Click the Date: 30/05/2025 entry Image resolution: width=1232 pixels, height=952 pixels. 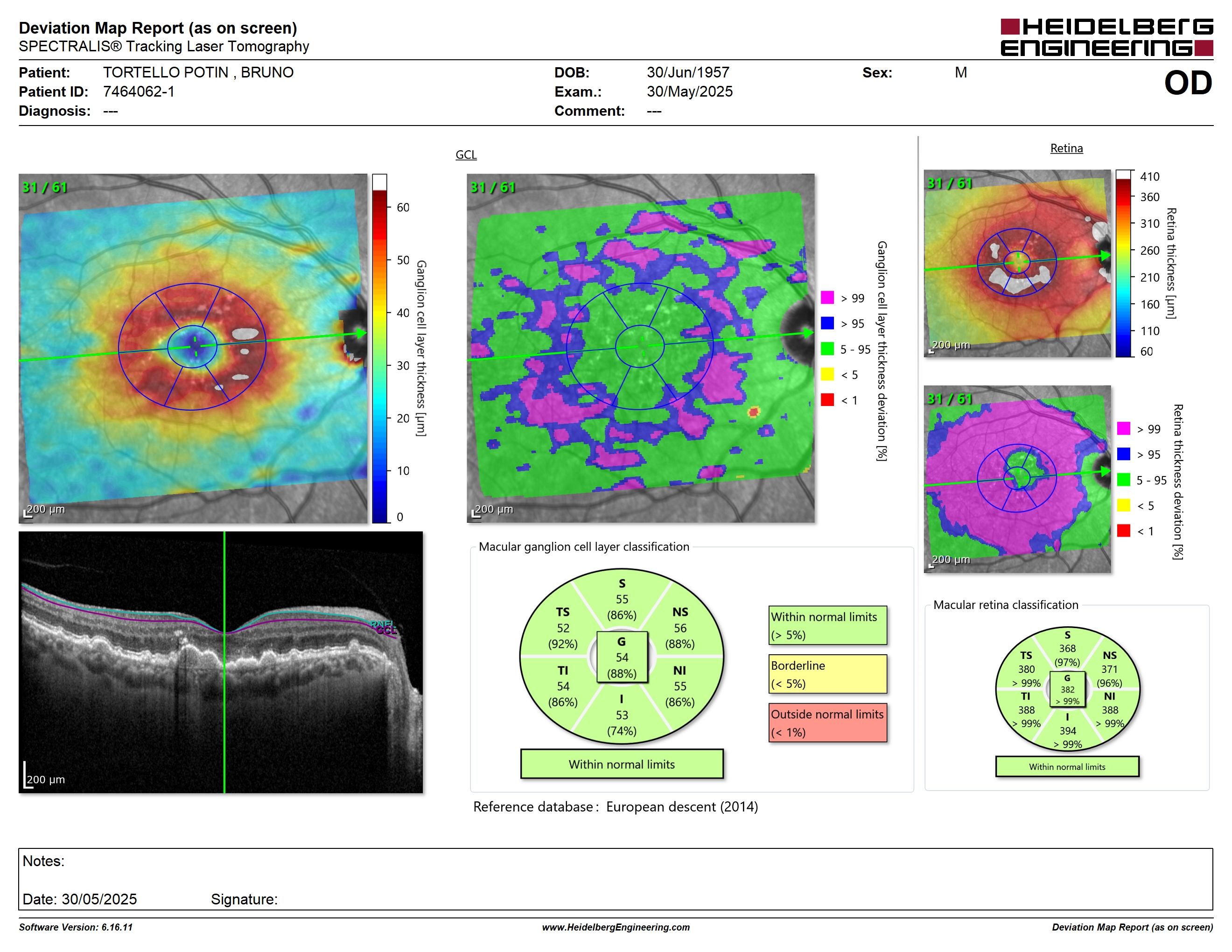point(79,899)
